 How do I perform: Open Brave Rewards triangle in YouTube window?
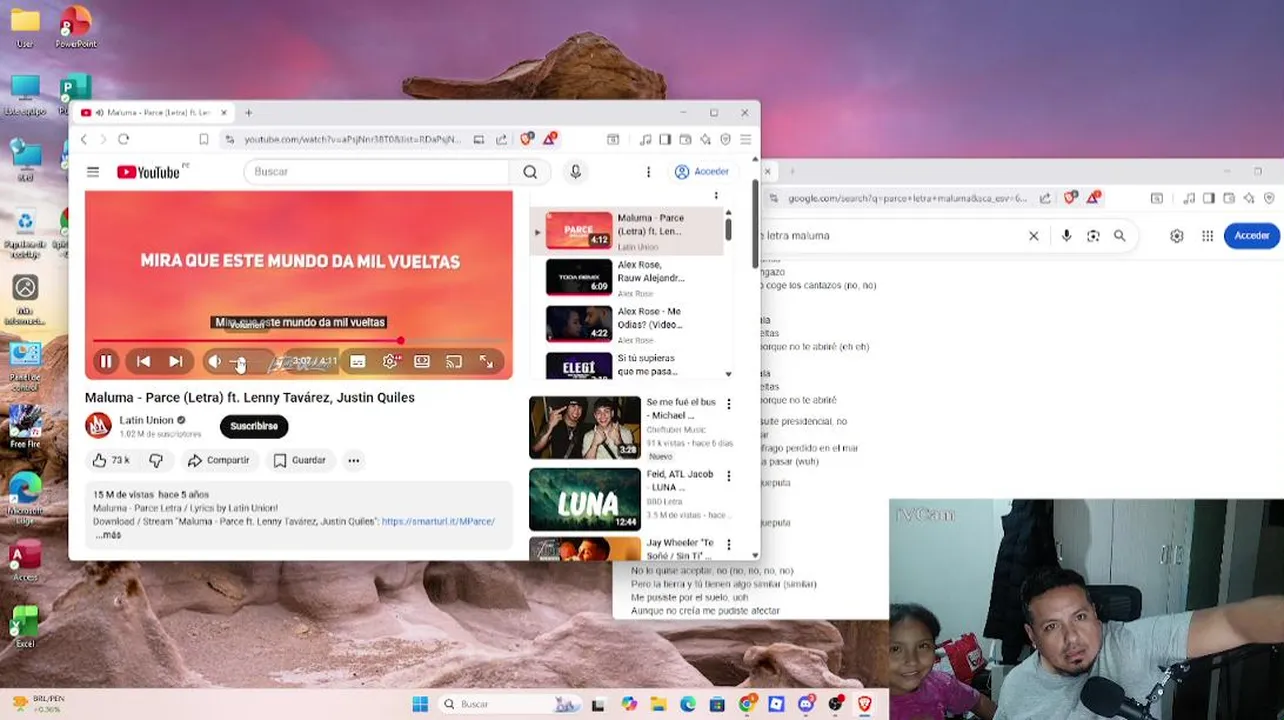click(x=549, y=140)
